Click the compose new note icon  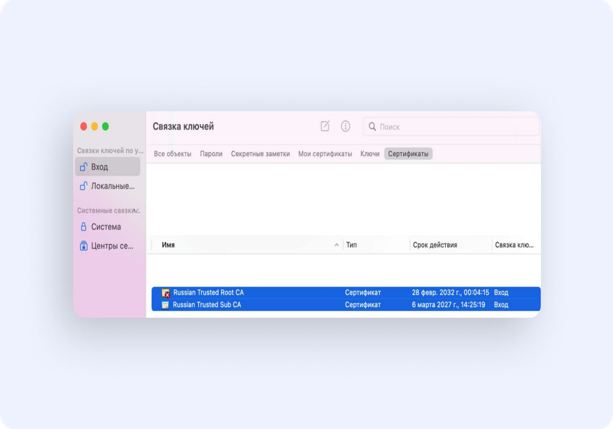pos(325,126)
